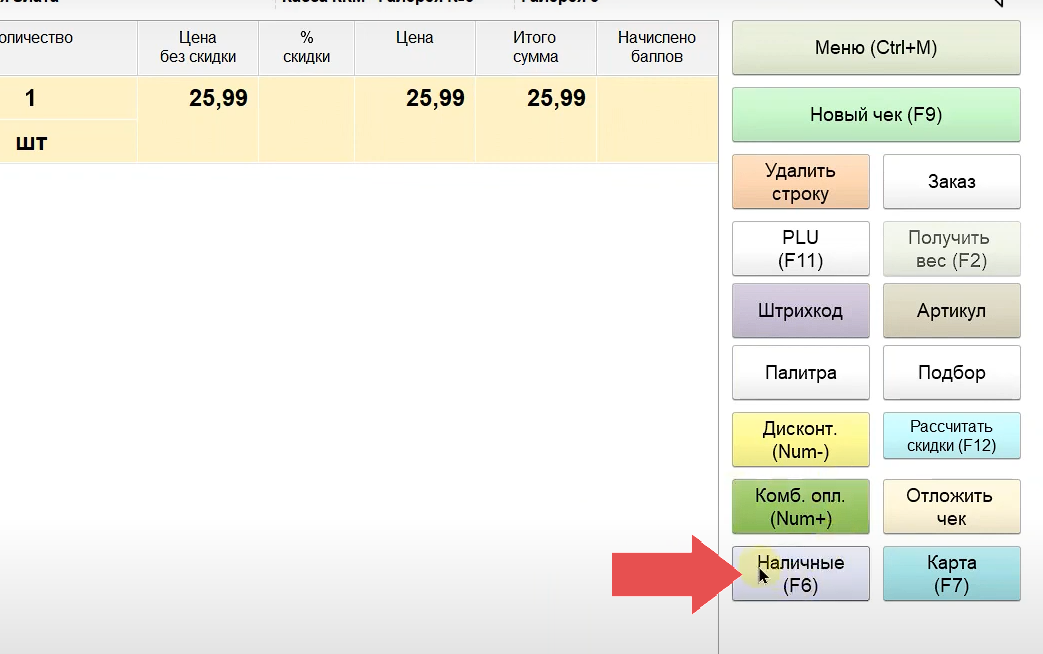The height and width of the screenshot is (654, 1043).
Task: Click the % скидки column header
Action: coord(306,47)
